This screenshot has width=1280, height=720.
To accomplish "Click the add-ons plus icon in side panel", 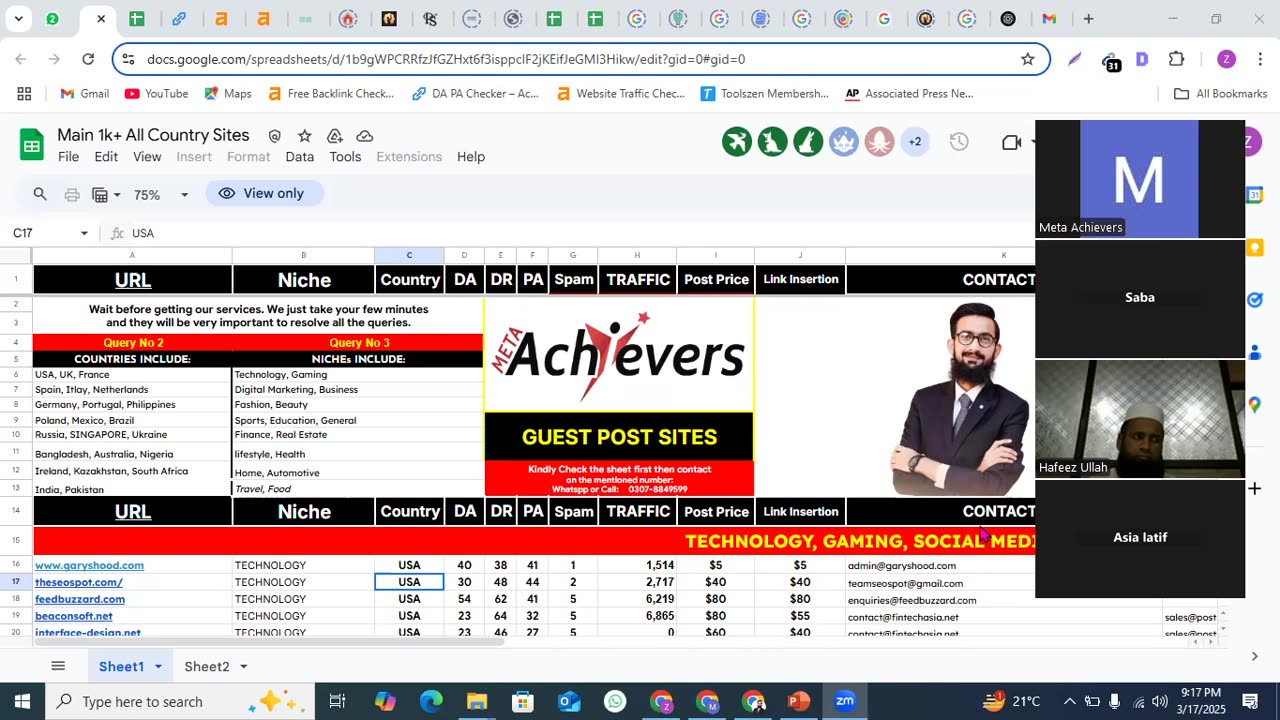I will [1255, 489].
